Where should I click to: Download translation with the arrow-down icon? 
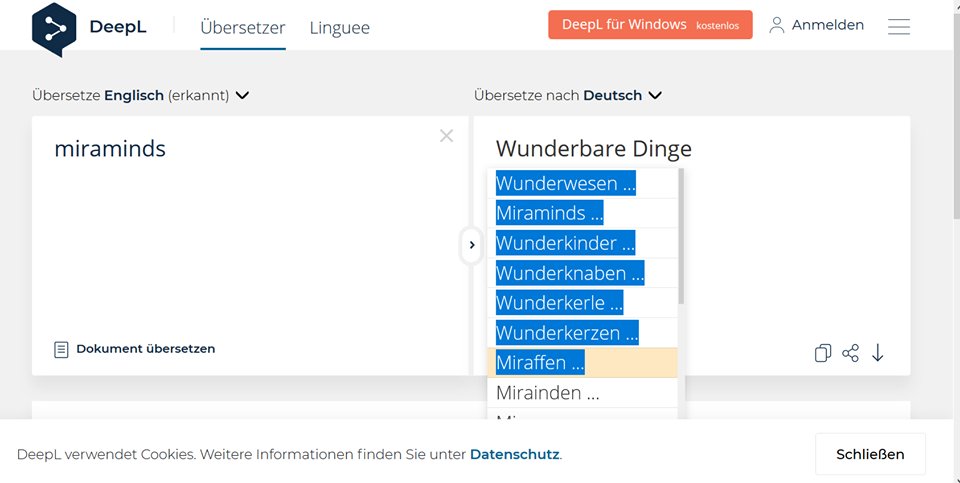(877, 353)
